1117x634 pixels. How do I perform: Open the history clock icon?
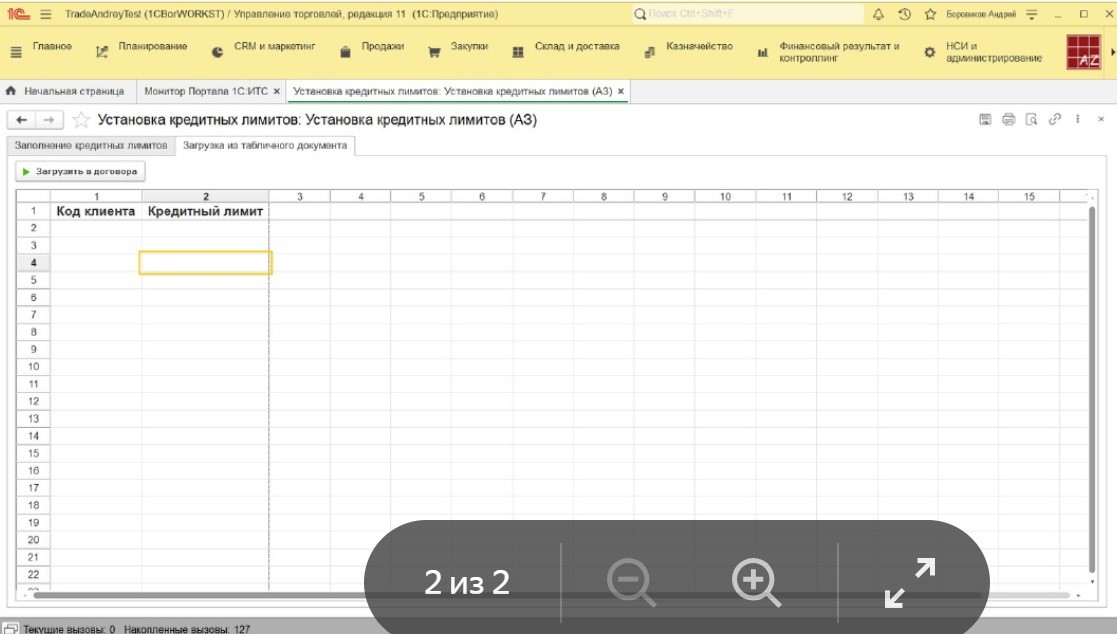point(904,14)
